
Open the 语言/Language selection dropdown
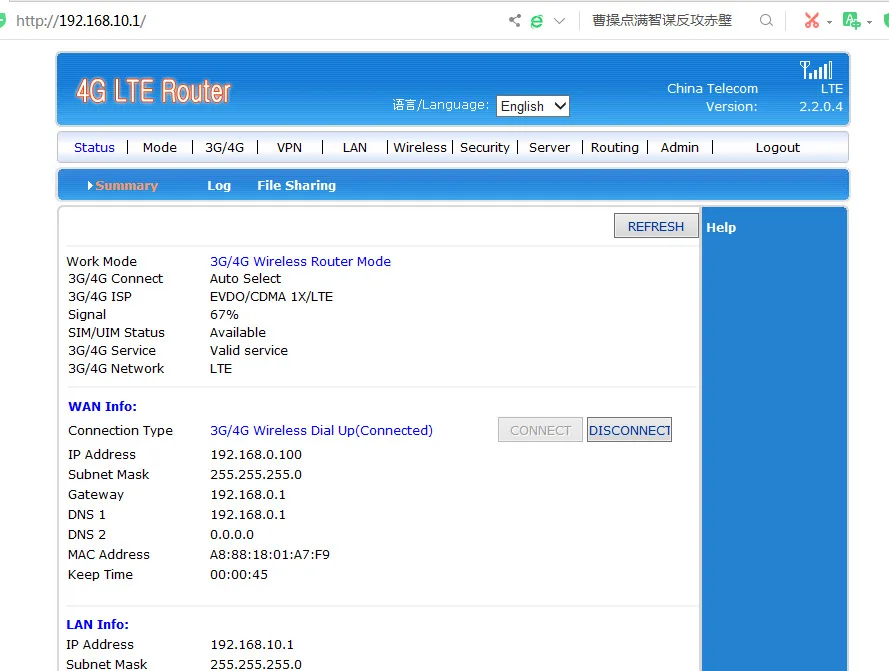pos(532,105)
